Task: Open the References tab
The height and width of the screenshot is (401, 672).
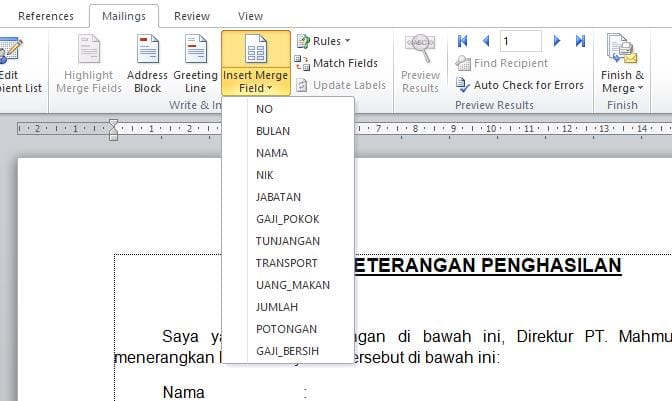Action: click(46, 16)
